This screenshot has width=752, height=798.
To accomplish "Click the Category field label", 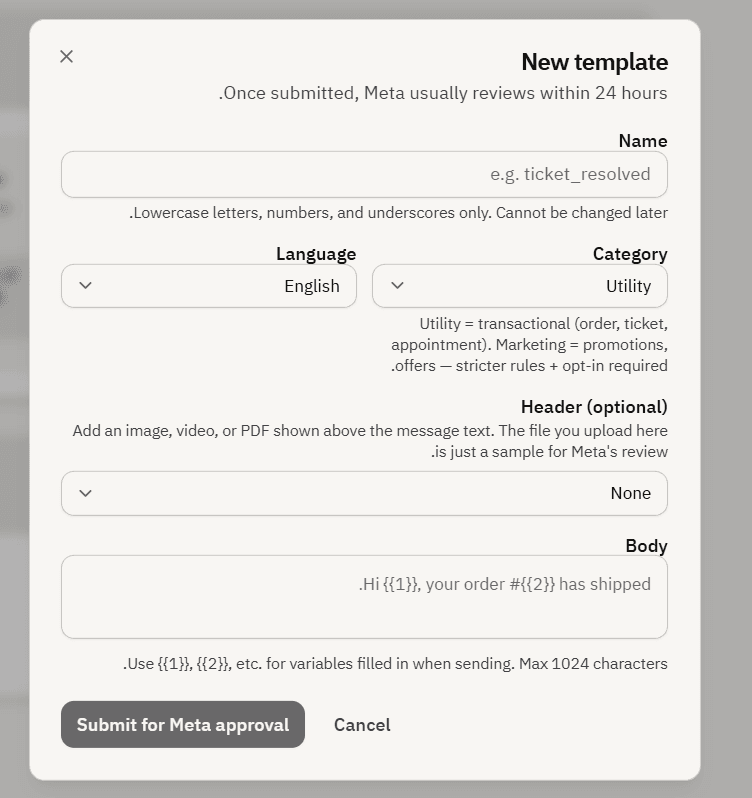I will (x=630, y=254).
